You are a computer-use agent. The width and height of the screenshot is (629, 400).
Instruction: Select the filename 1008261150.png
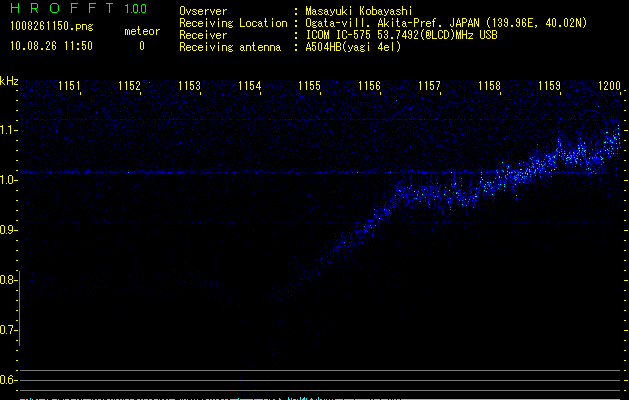pyautogui.click(x=52, y=27)
